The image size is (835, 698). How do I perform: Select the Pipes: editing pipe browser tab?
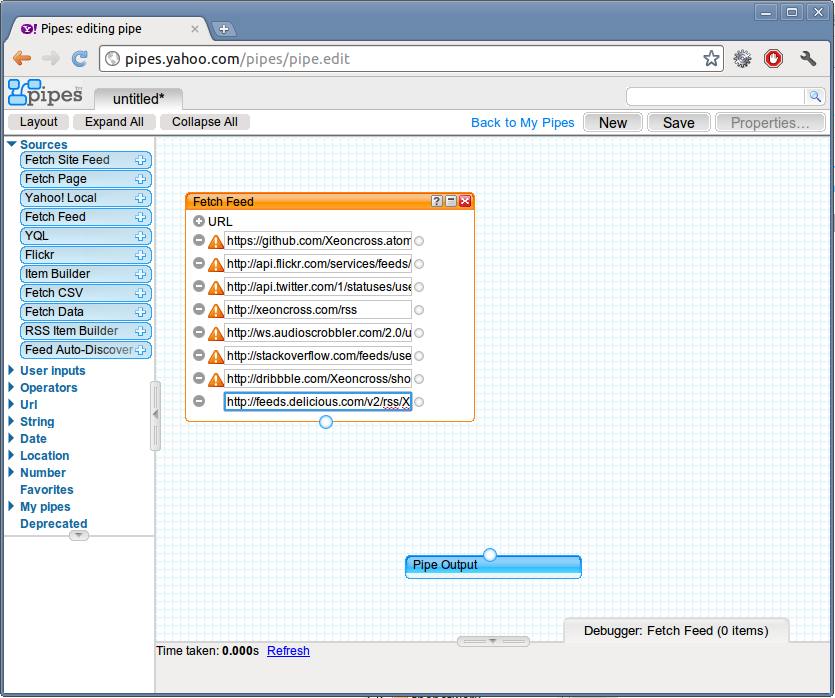click(109, 29)
